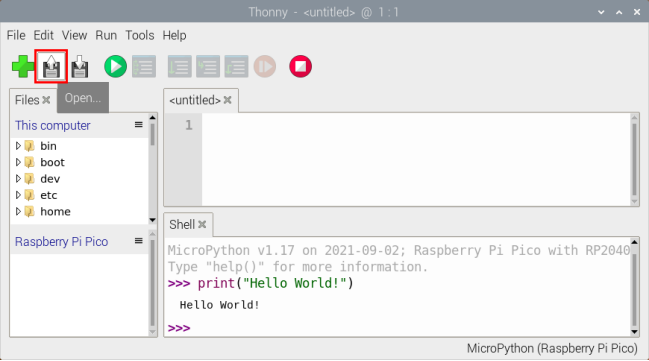Click the empty Shell prompt at bottom
The image size is (649, 361).
click(x=179, y=328)
